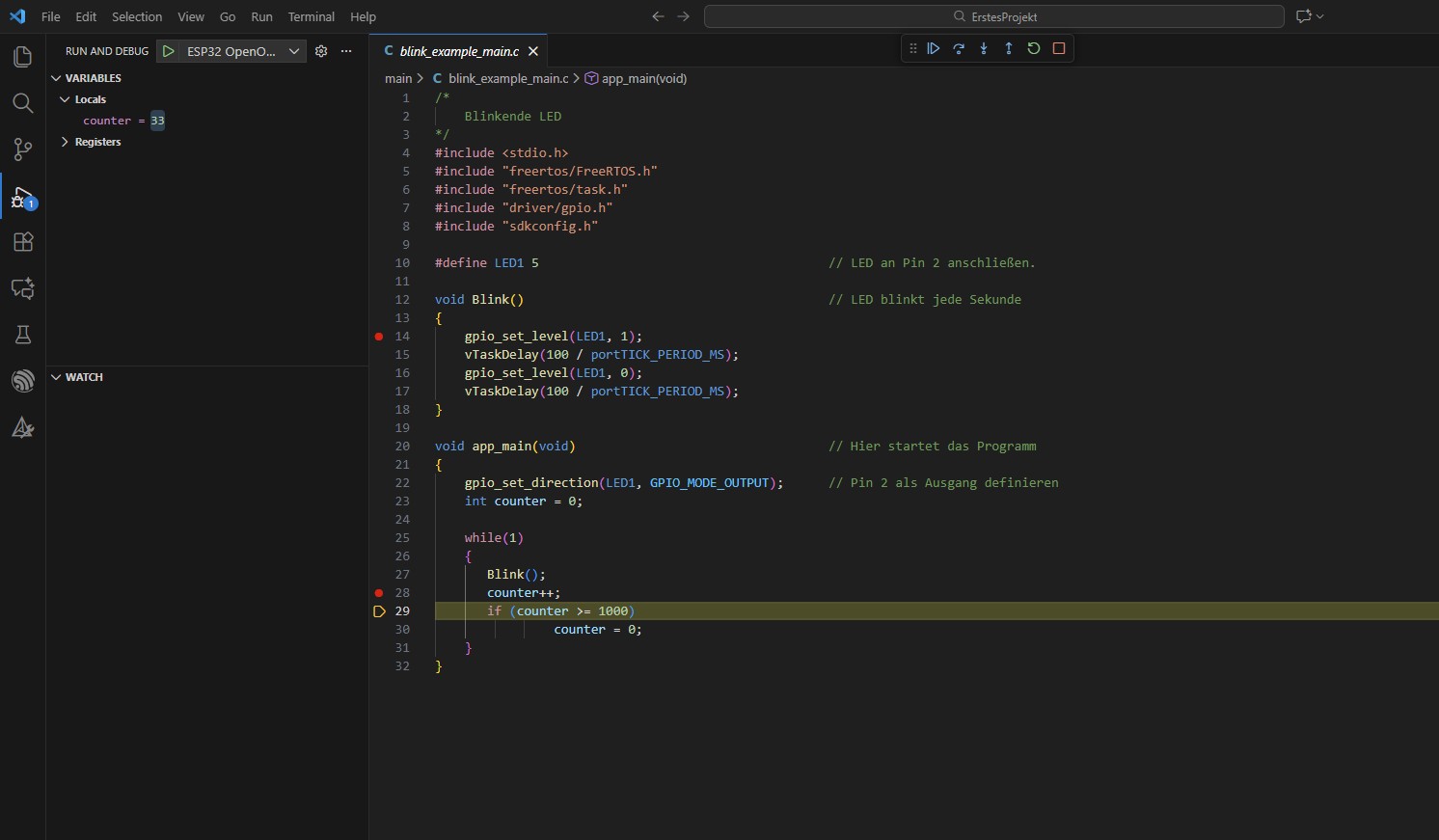Open the Terminal menu
The height and width of the screenshot is (840, 1439).
click(311, 16)
